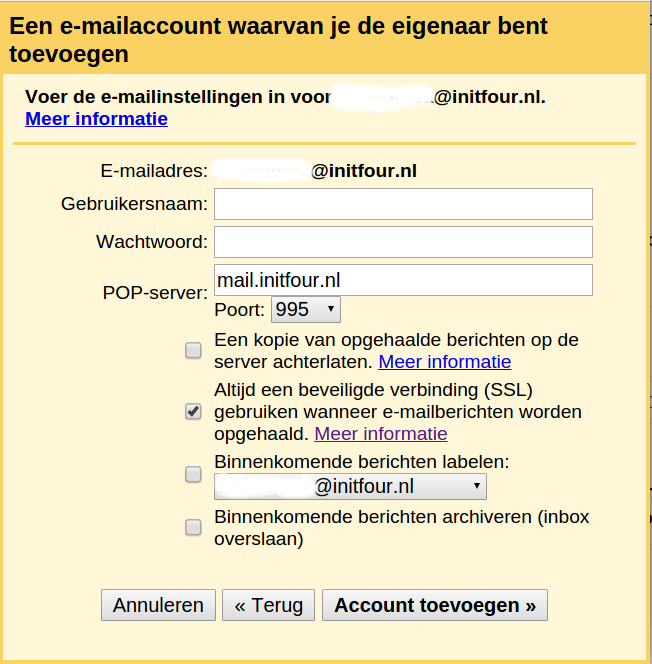Image resolution: width=652 pixels, height=664 pixels.
Task: Uncheck the SSL secure connection checkbox
Action: [193, 412]
